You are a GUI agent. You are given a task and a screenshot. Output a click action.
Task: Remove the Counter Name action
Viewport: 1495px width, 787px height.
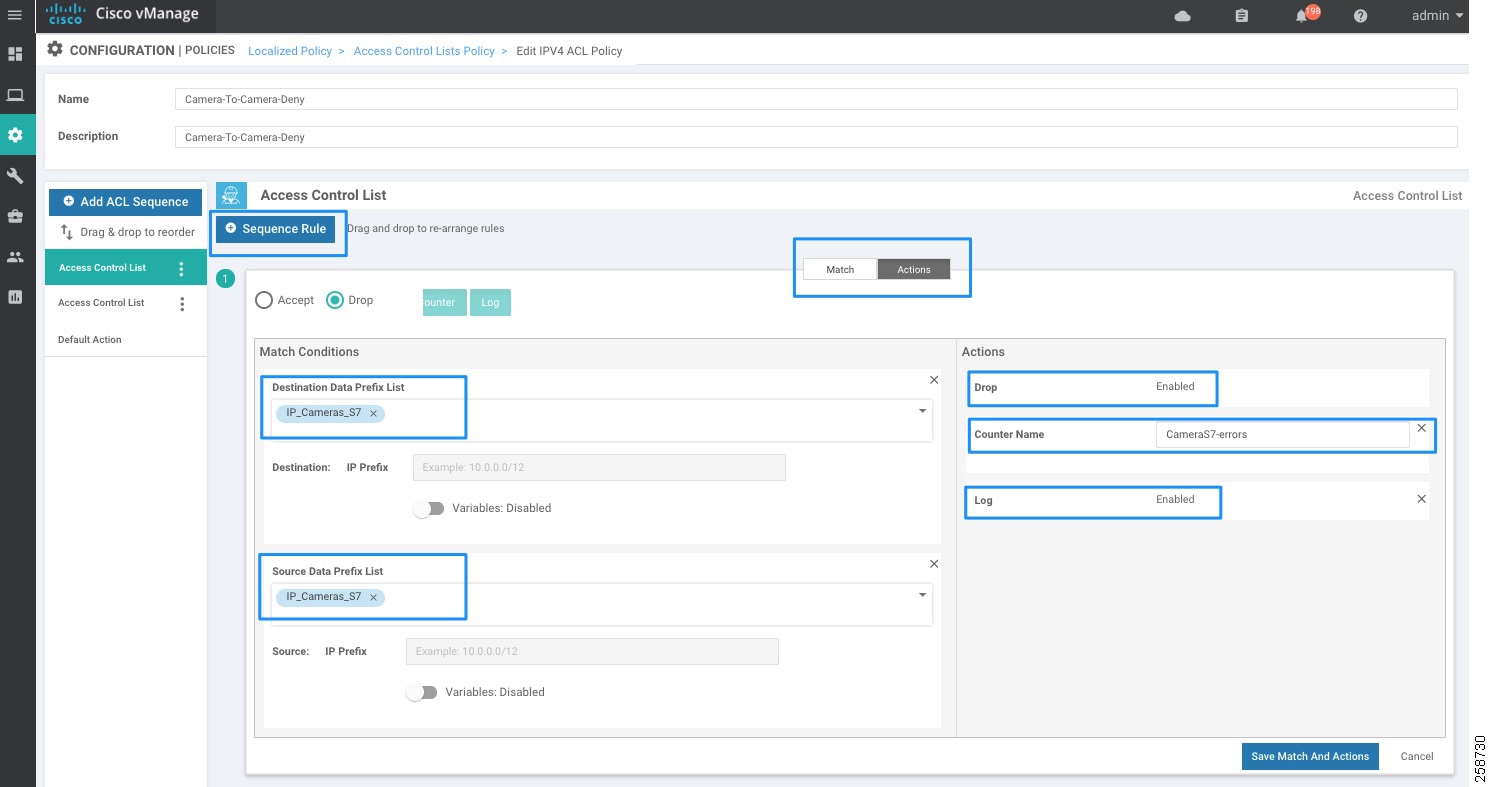(x=1421, y=427)
